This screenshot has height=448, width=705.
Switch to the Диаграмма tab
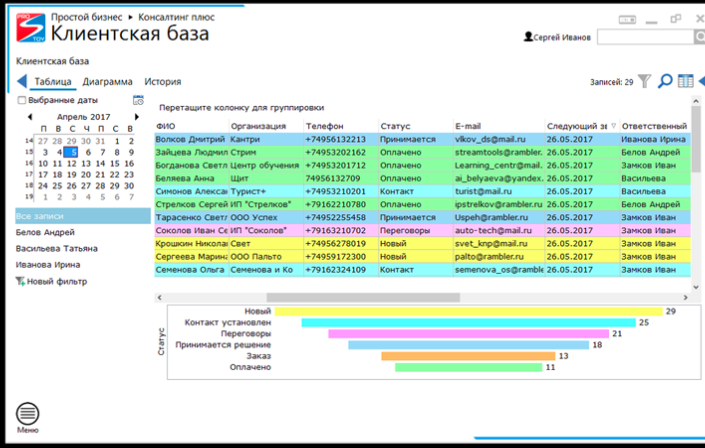point(107,82)
